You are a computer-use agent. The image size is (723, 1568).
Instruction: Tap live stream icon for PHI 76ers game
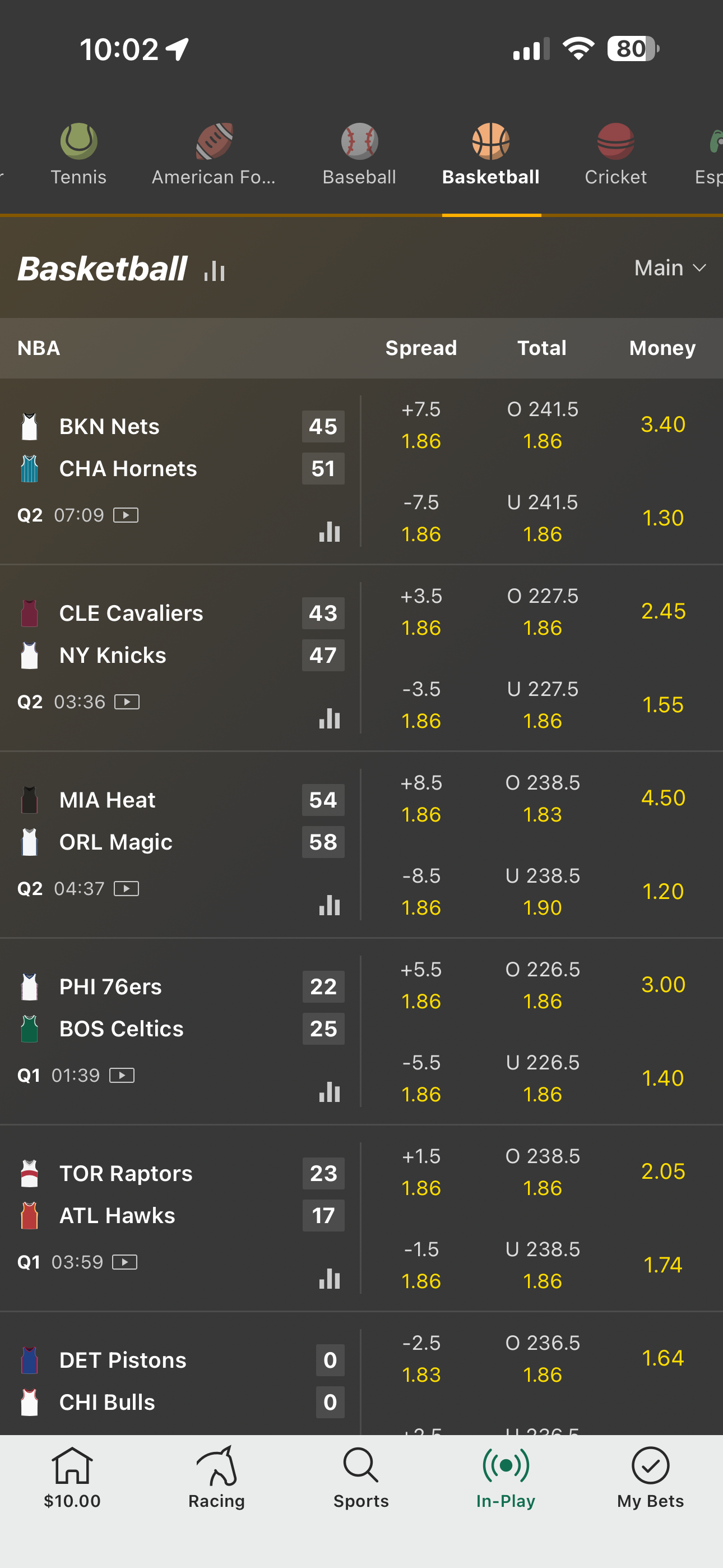(x=122, y=1076)
